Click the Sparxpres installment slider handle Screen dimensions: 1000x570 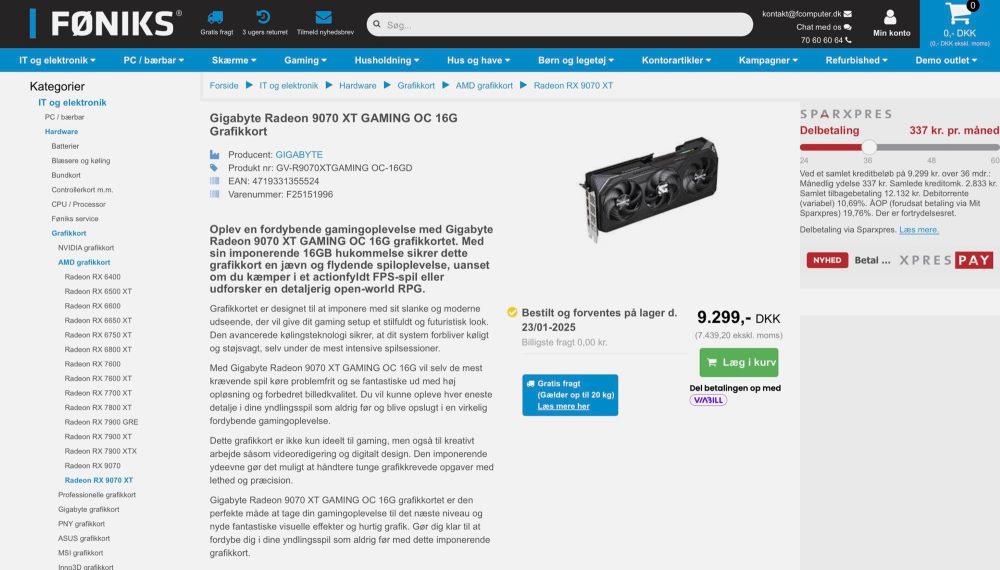868,147
